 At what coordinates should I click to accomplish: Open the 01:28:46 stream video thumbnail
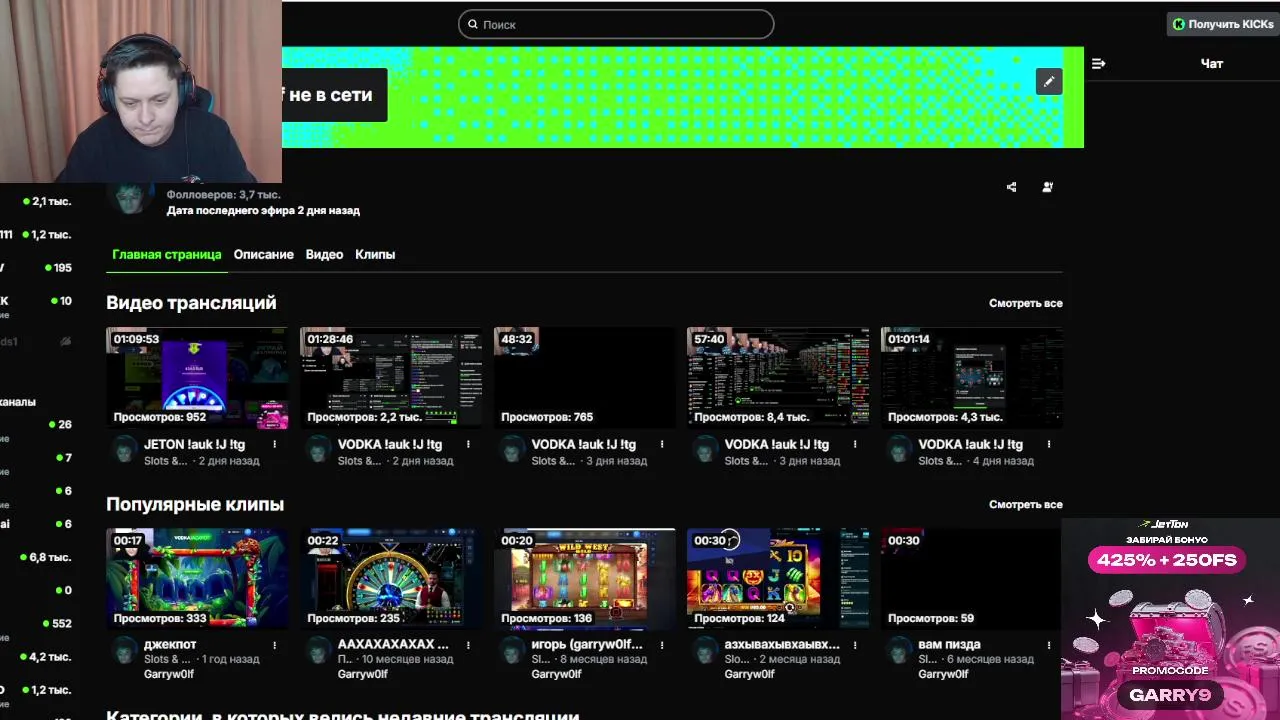pyautogui.click(x=391, y=378)
